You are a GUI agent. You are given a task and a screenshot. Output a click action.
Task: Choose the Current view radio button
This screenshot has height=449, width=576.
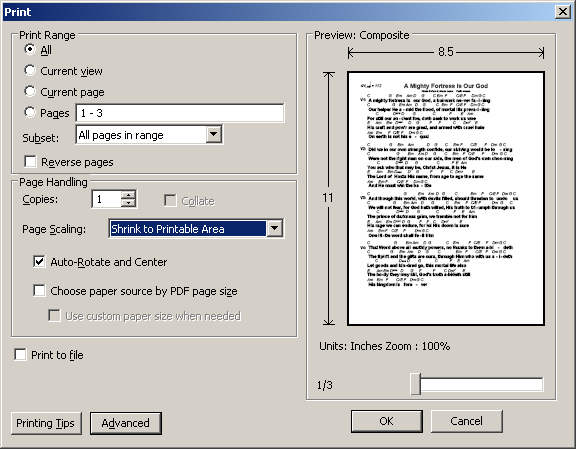(30, 70)
